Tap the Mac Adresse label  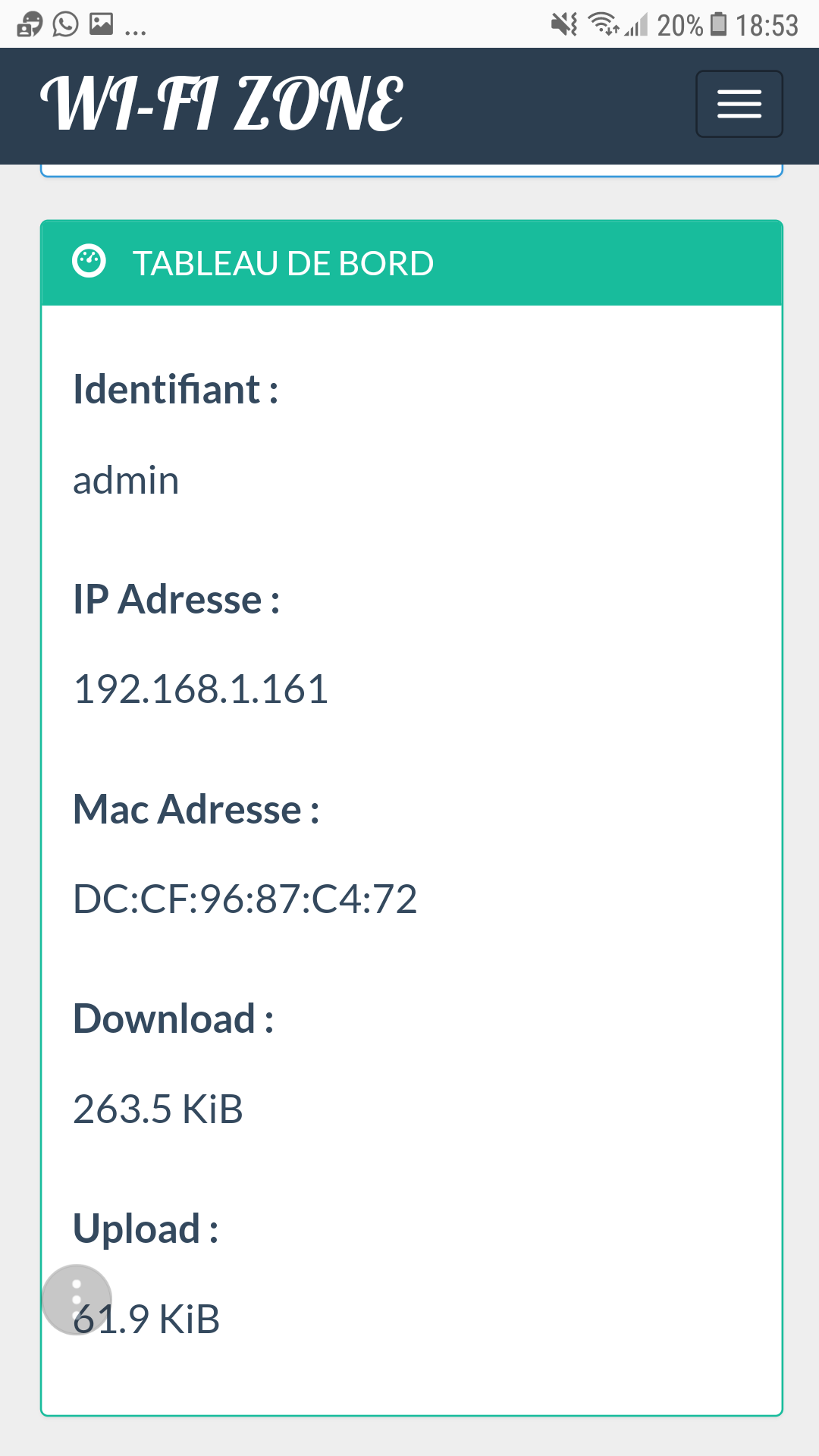196,809
